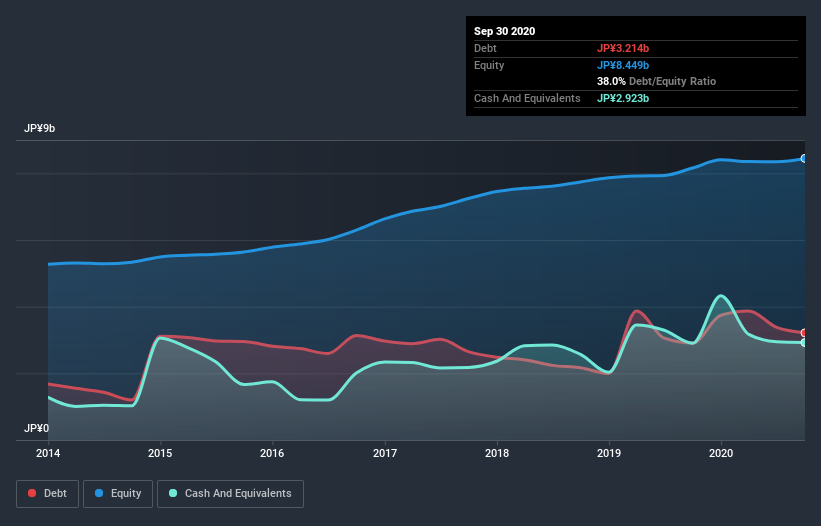Viewport: 821px width, 526px height.
Task: Click the Sep 30 2020 tooltip date
Action: point(504,31)
